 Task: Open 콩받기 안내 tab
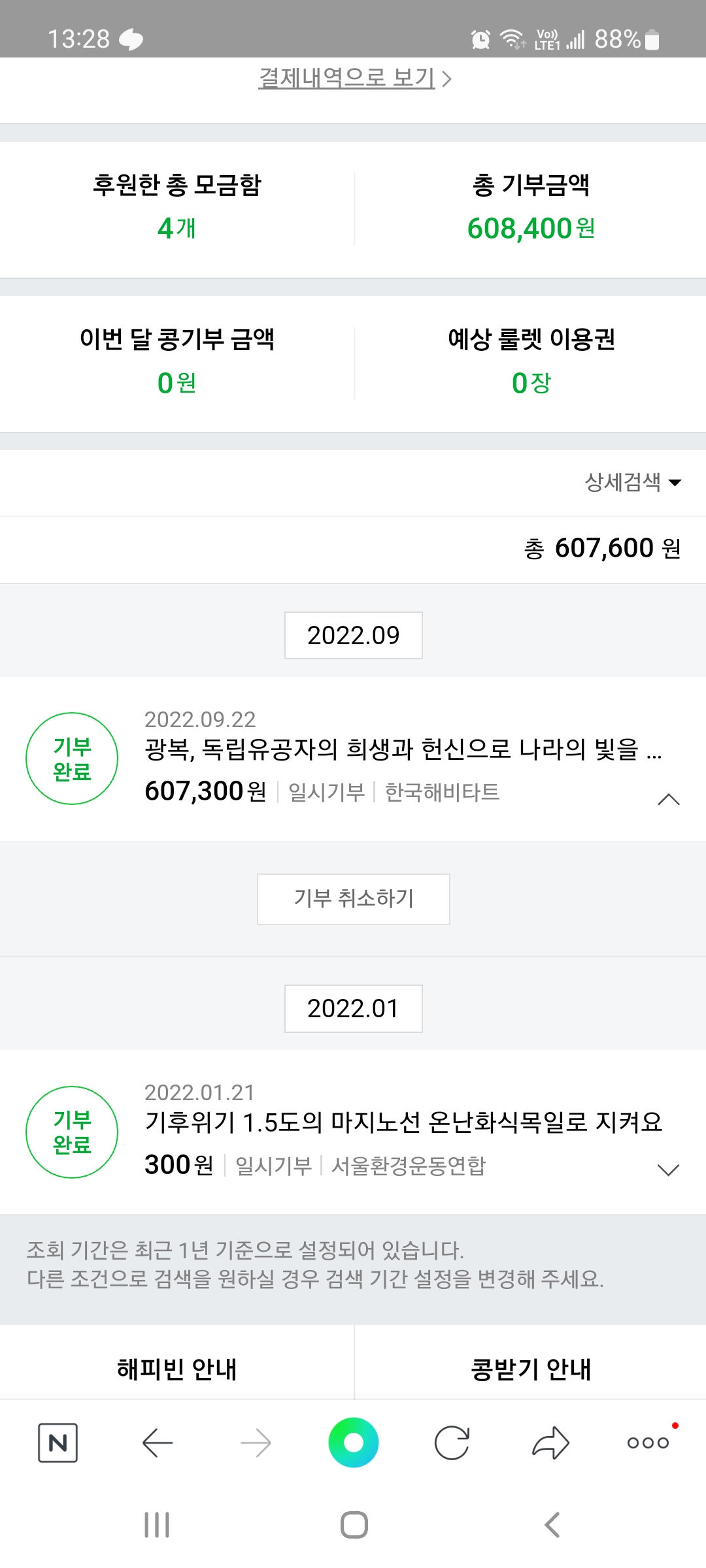pyautogui.click(x=531, y=1369)
